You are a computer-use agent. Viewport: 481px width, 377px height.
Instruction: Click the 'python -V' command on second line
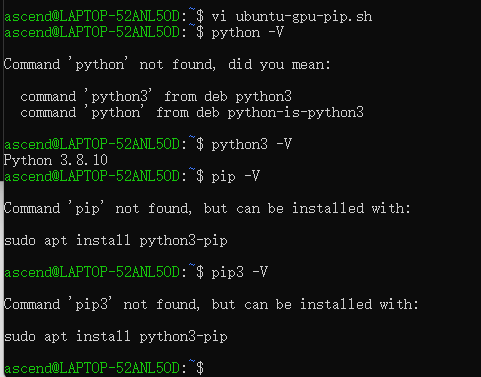(247, 33)
